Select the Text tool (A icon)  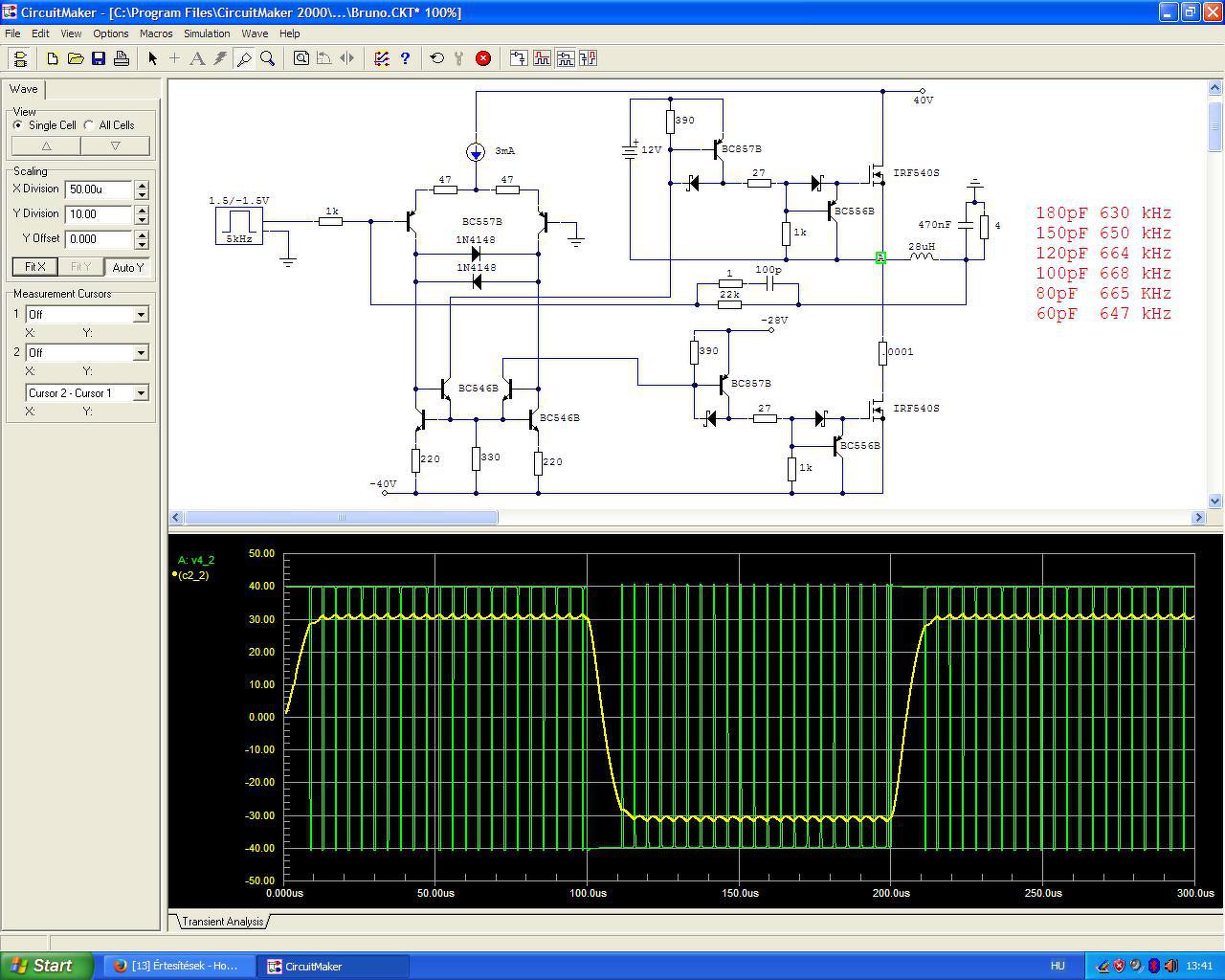point(197,58)
